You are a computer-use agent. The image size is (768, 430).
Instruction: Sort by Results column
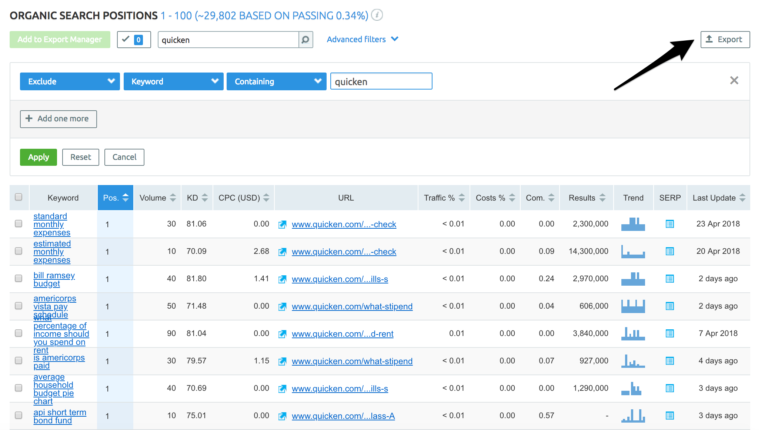tap(587, 198)
